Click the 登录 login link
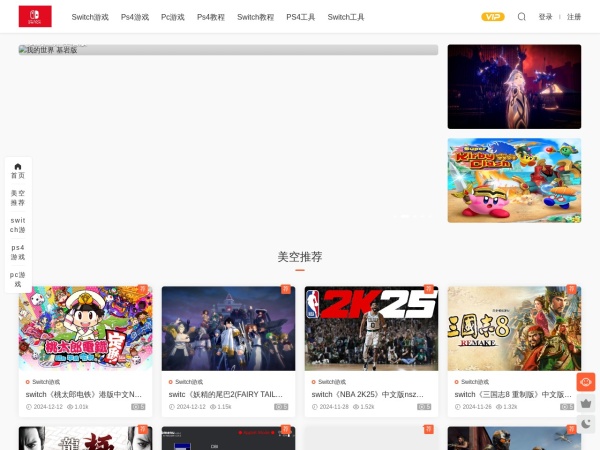The height and width of the screenshot is (450, 600). pyautogui.click(x=545, y=17)
